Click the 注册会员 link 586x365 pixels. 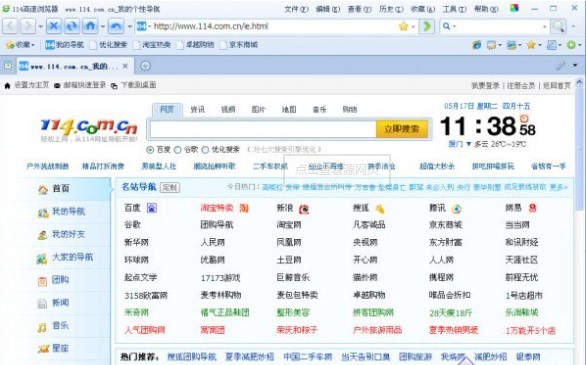click(x=521, y=86)
